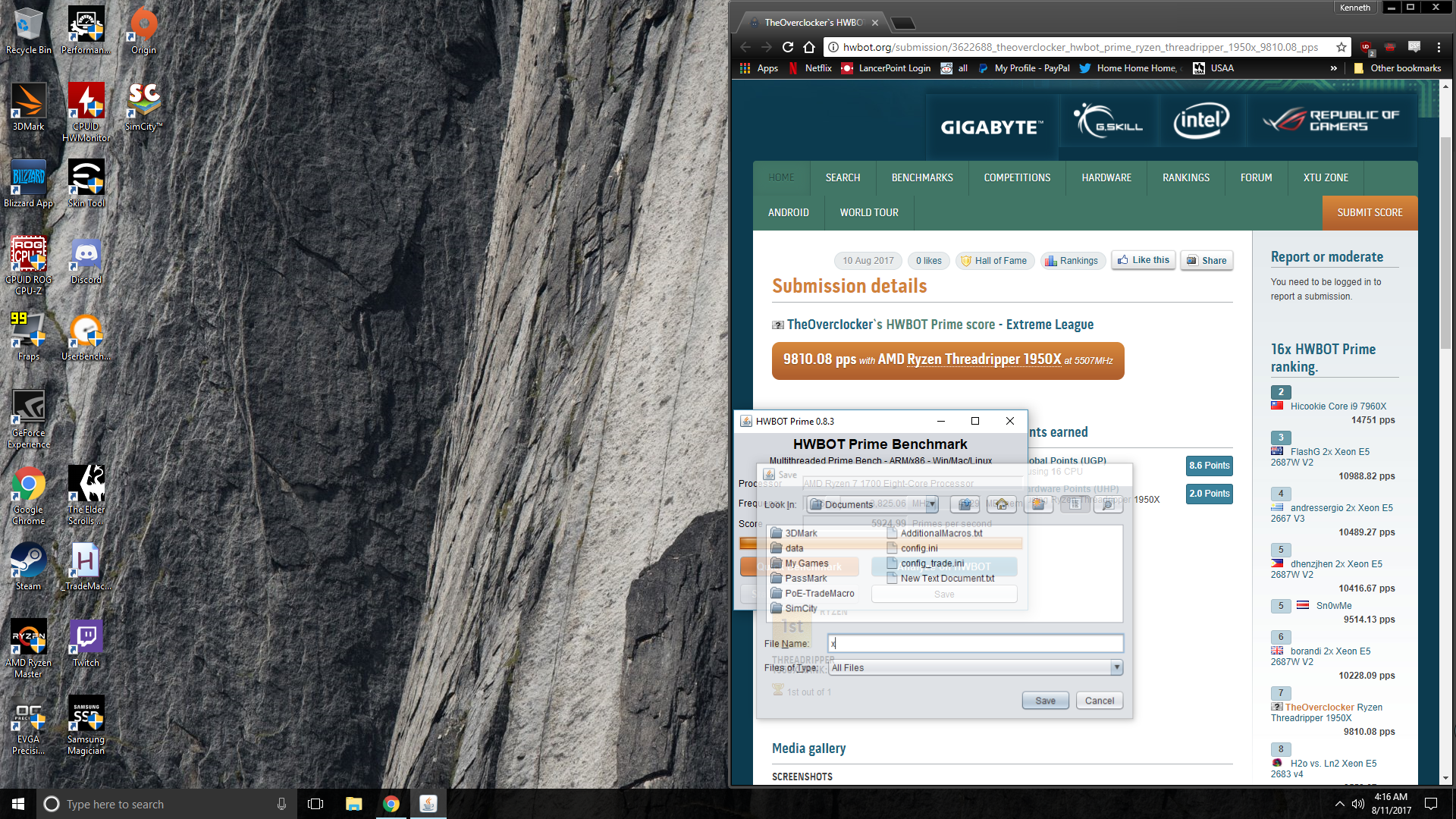Open Task View on taskbar
Screen dimensions: 1456x819
click(315, 804)
